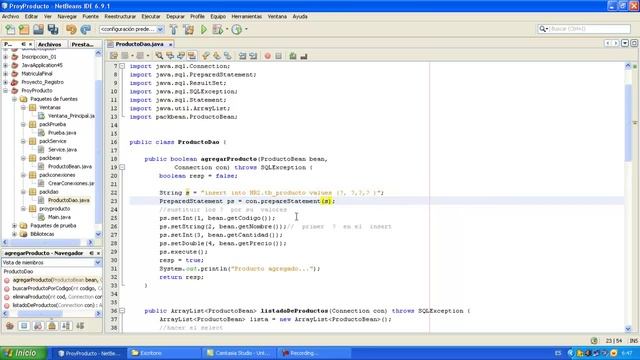Select listadoDeProductos method in Navigator

pos(56,305)
